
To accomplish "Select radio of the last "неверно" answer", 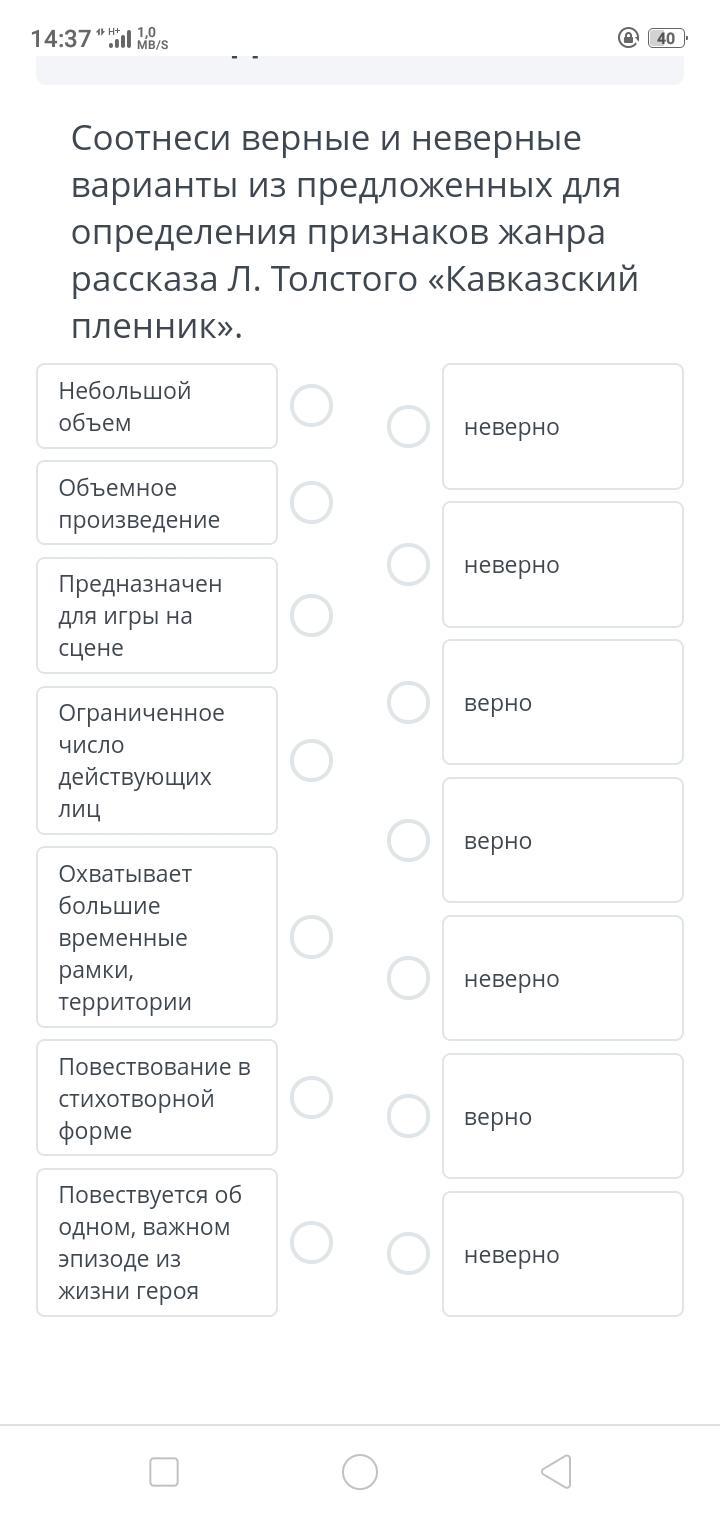I will coord(408,1254).
